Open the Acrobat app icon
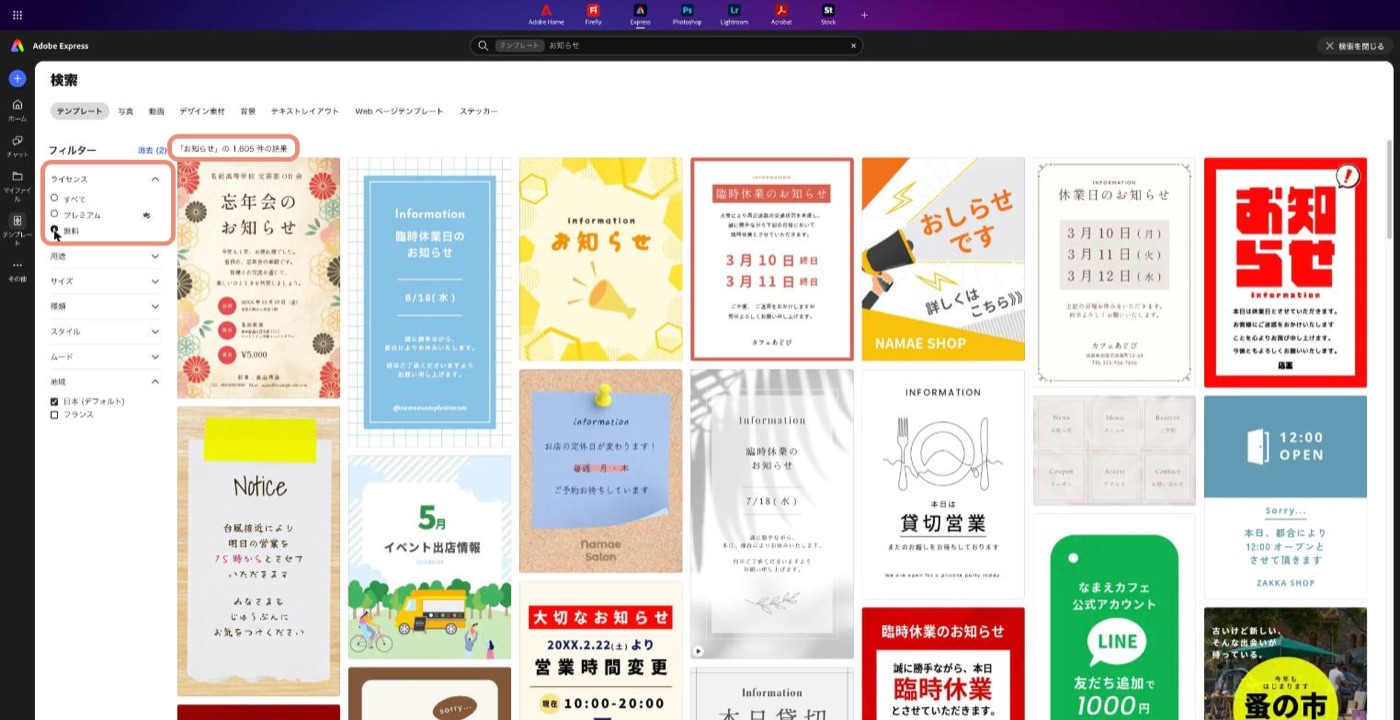Image resolution: width=1400 pixels, height=720 pixels. pos(781,14)
